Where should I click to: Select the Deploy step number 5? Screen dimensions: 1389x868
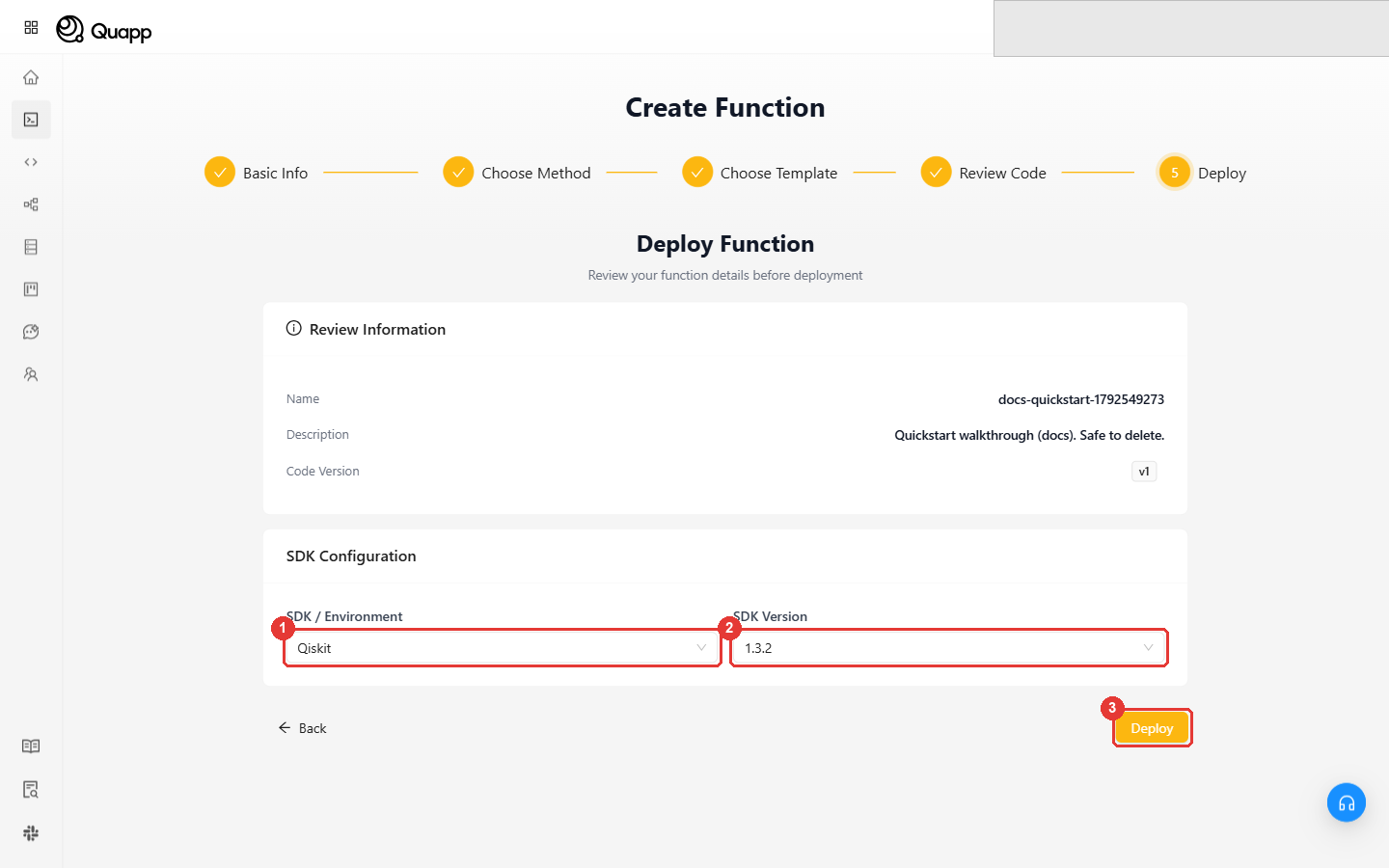pos(1203,173)
